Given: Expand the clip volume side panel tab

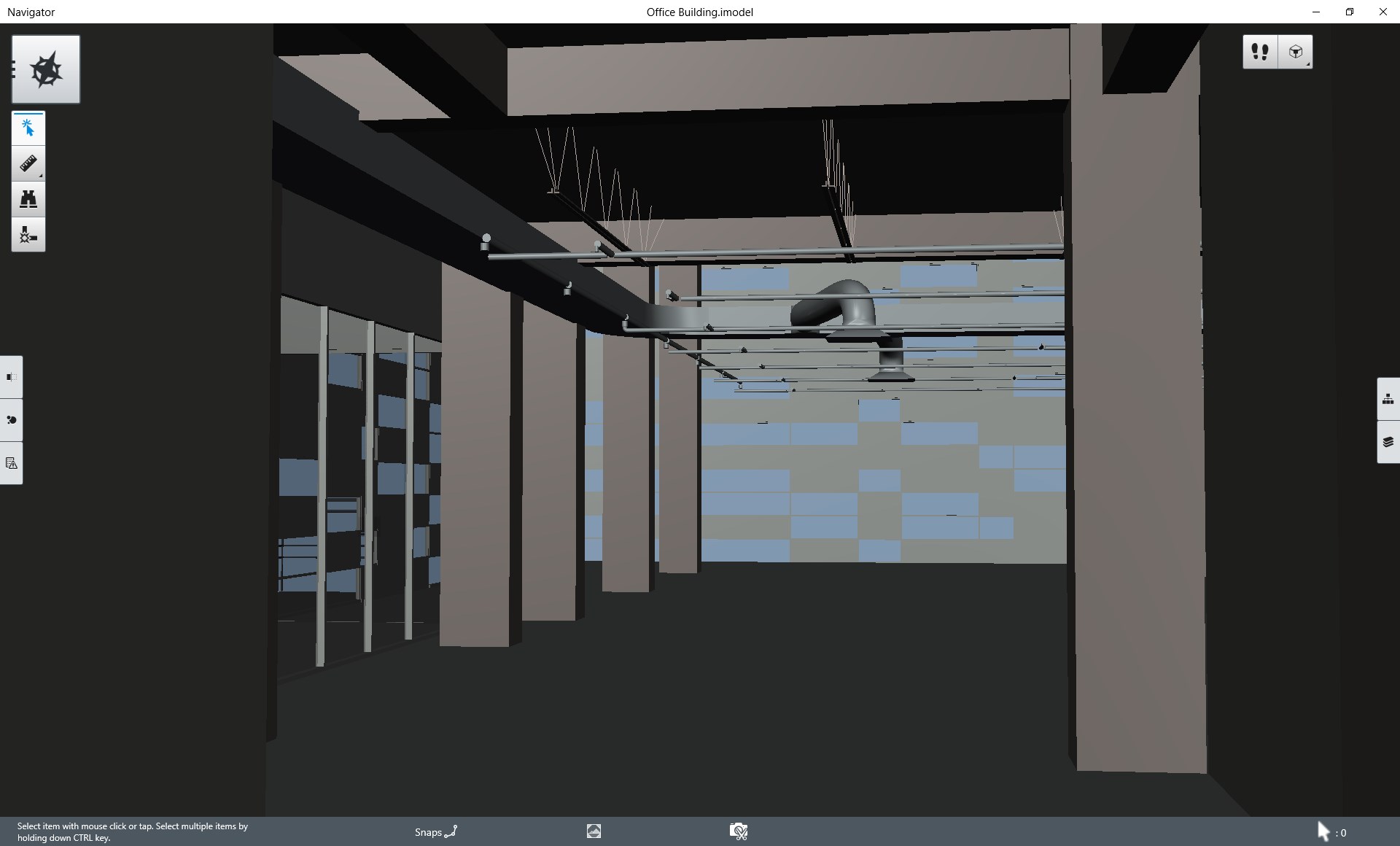Looking at the screenshot, I should [x=11, y=377].
